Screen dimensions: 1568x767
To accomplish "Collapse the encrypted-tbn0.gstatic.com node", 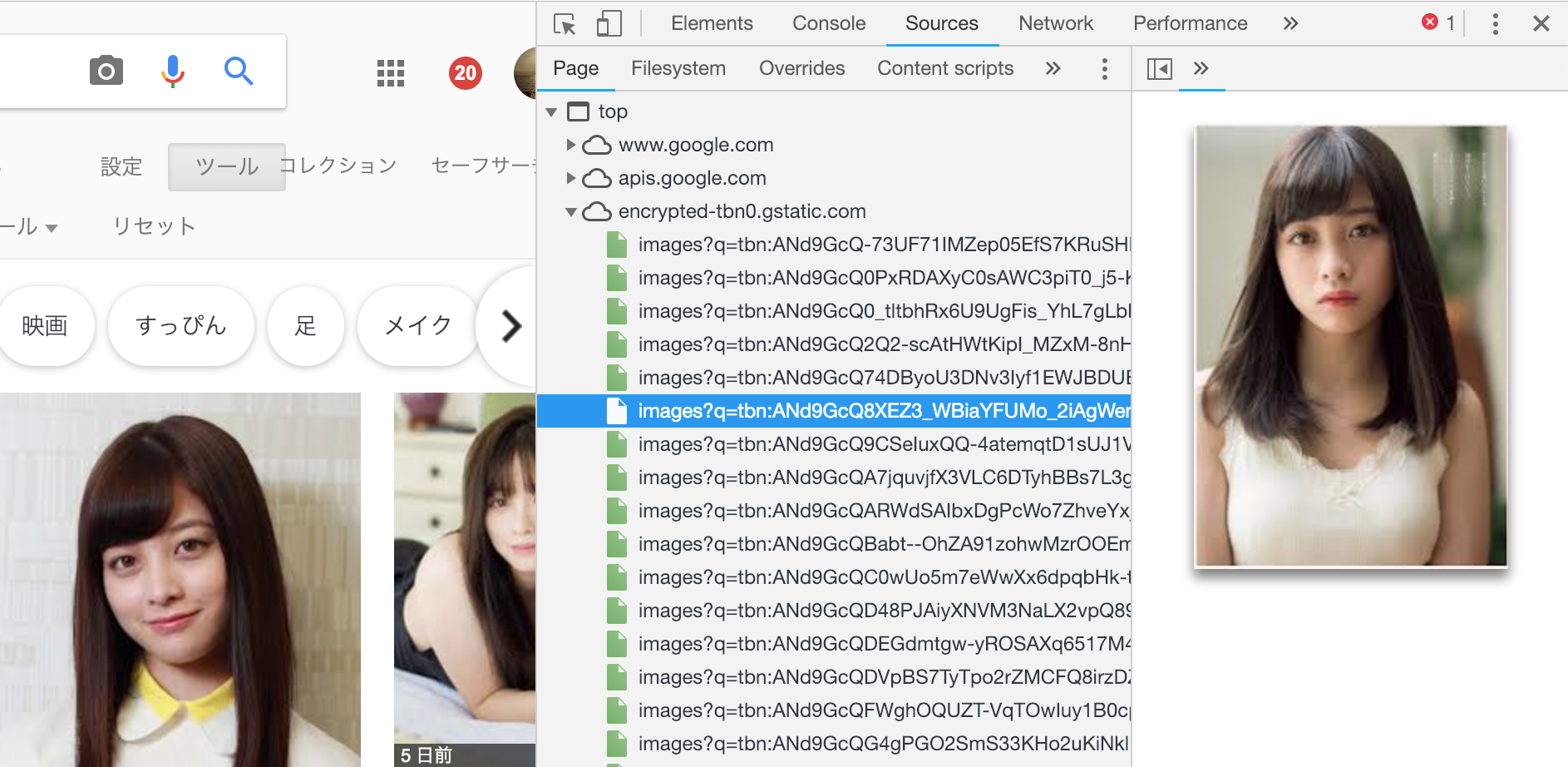I will (x=570, y=212).
